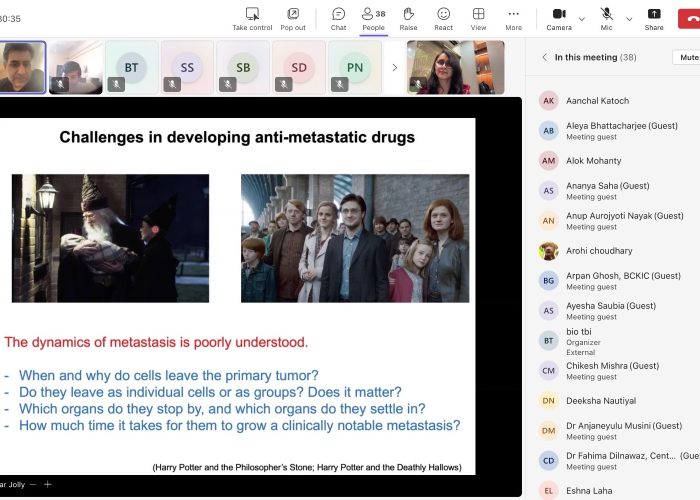Select Ananya Saha (Guest) participant
The image size is (700, 500).
(617, 191)
